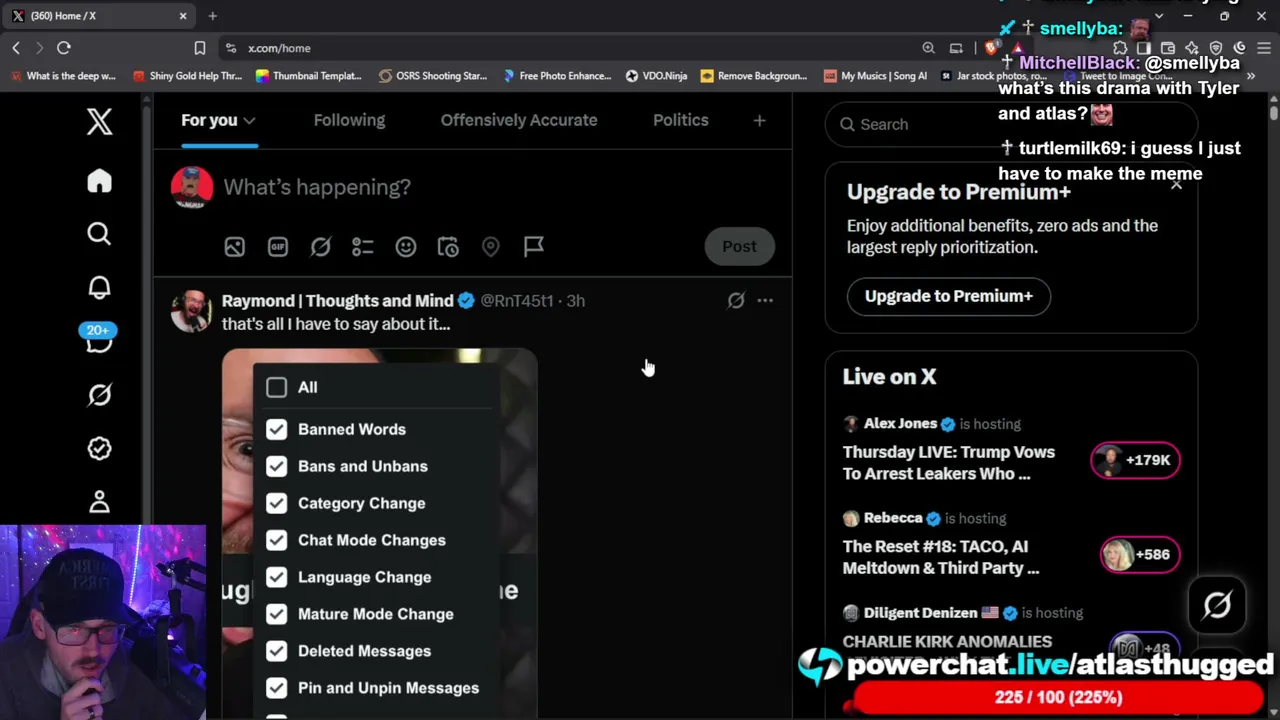Reload the x.com page
This screenshot has width=1280, height=720.
point(63,48)
